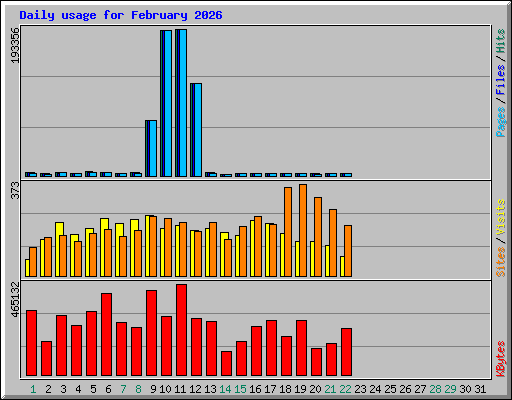Click day label "19" on the axis

click(300, 389)
